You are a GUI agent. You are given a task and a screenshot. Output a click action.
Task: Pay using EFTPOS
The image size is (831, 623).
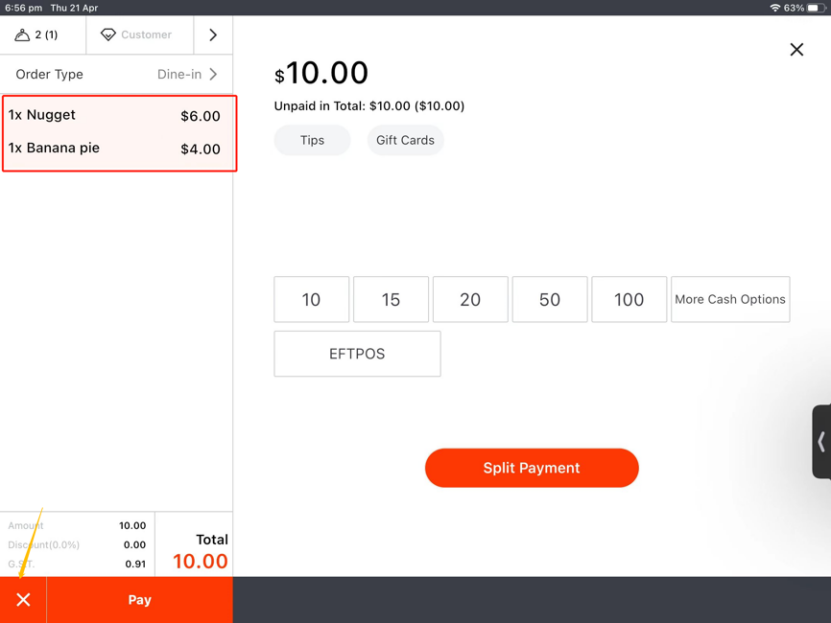pyautogui.click(x=357, y=354)
